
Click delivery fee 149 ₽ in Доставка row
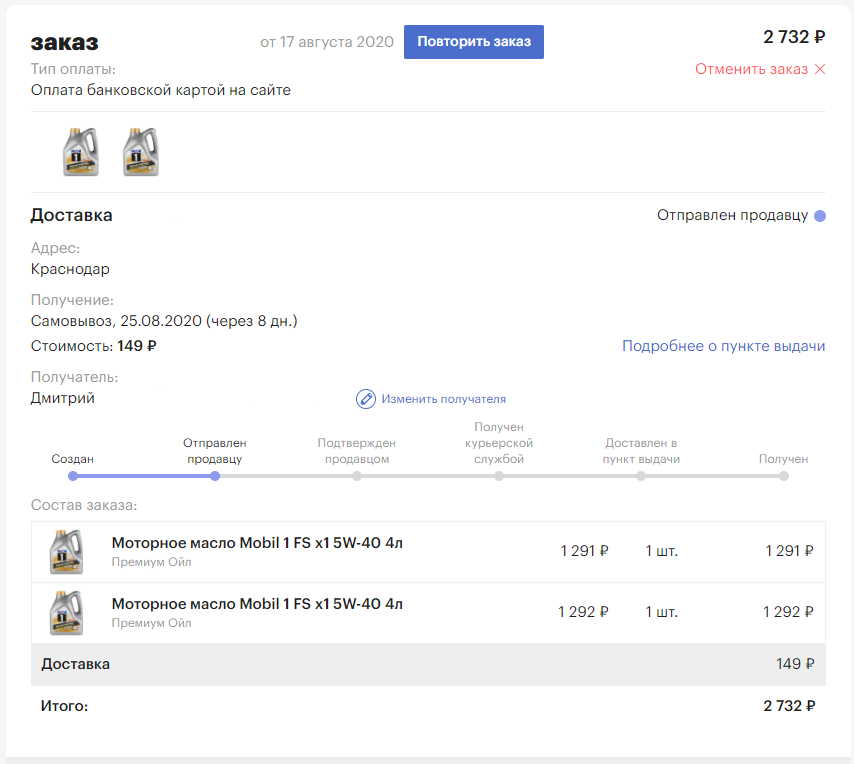(795, 664)
